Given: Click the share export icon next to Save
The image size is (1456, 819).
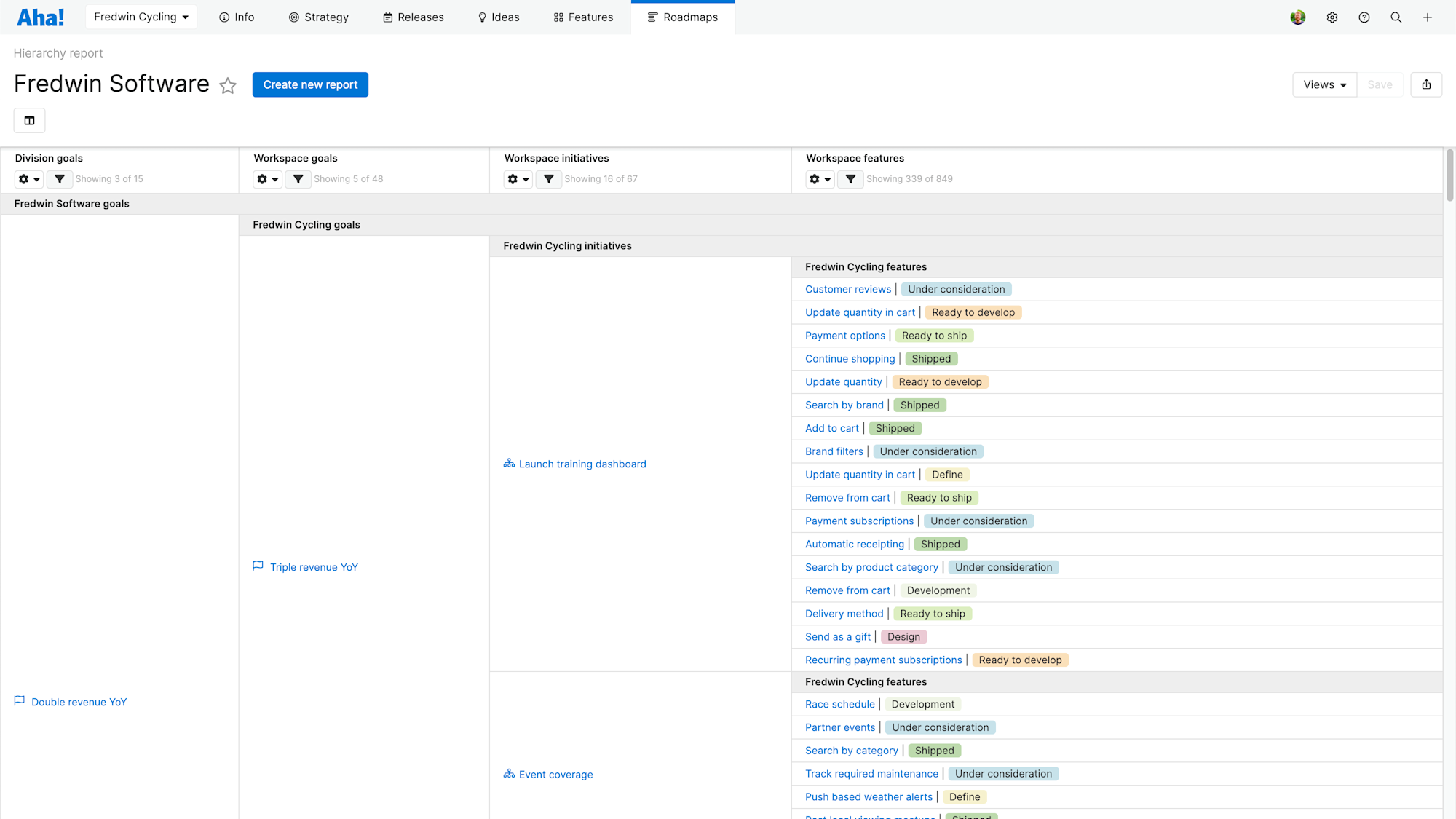Looking at the screenshot, I should [x=1426, y=84].
